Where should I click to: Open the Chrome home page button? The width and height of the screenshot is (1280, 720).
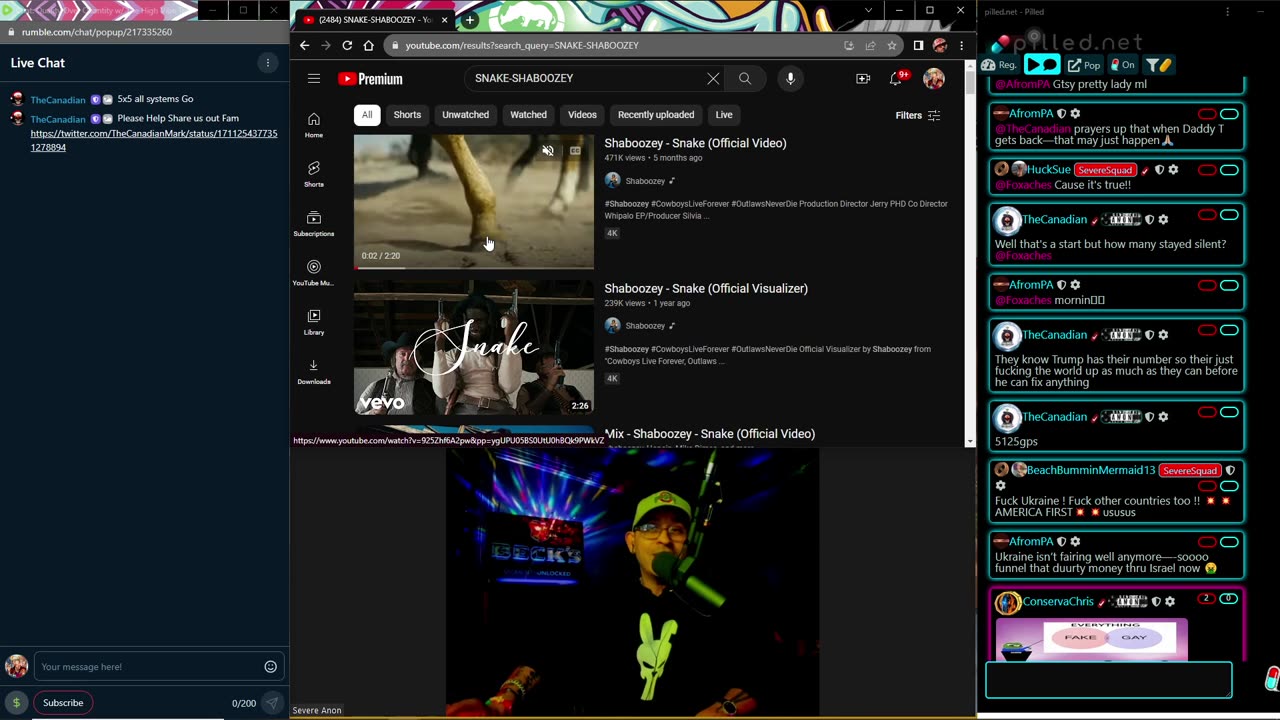click(368, 45)
